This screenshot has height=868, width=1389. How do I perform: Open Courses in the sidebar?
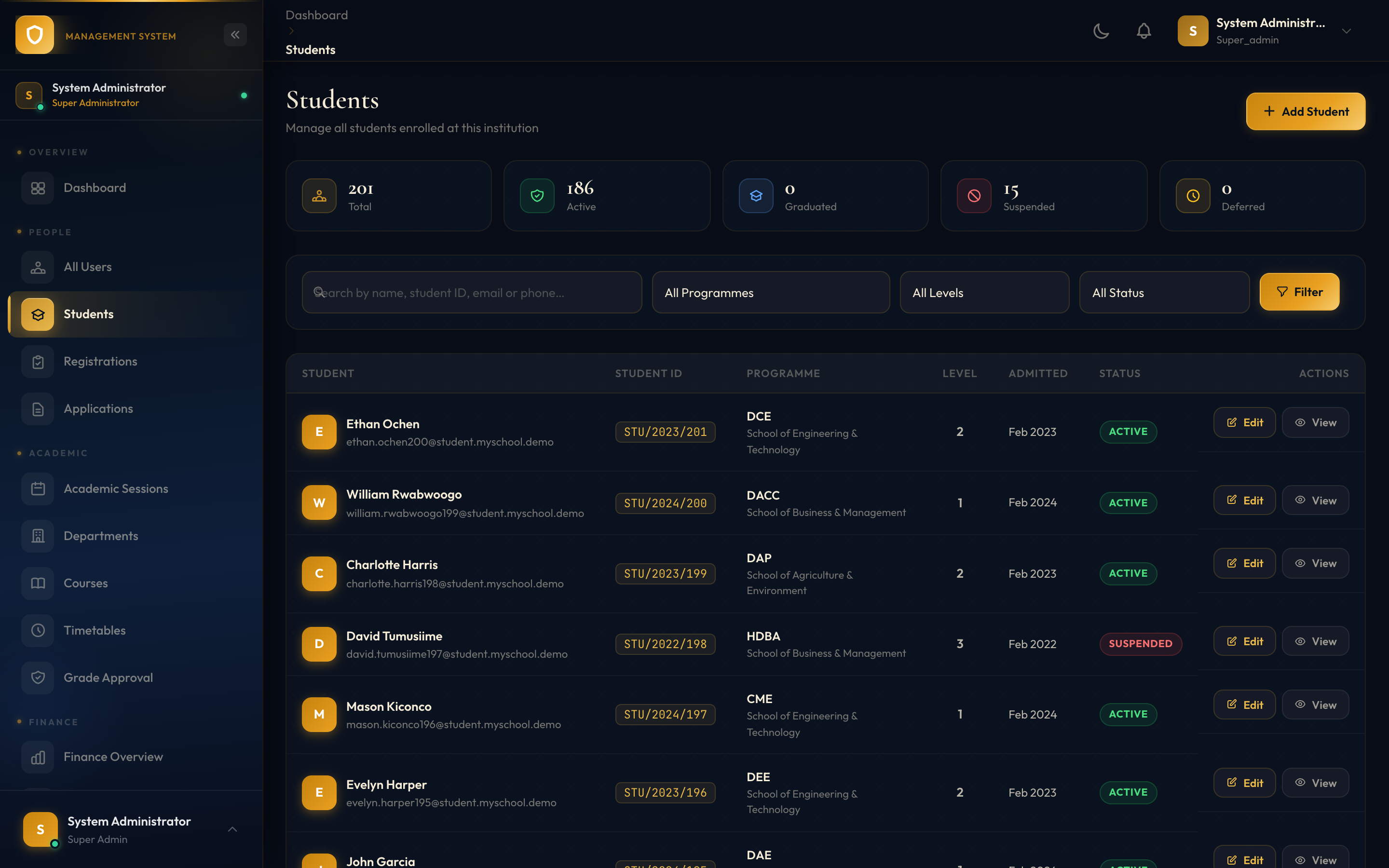[132, 583]
